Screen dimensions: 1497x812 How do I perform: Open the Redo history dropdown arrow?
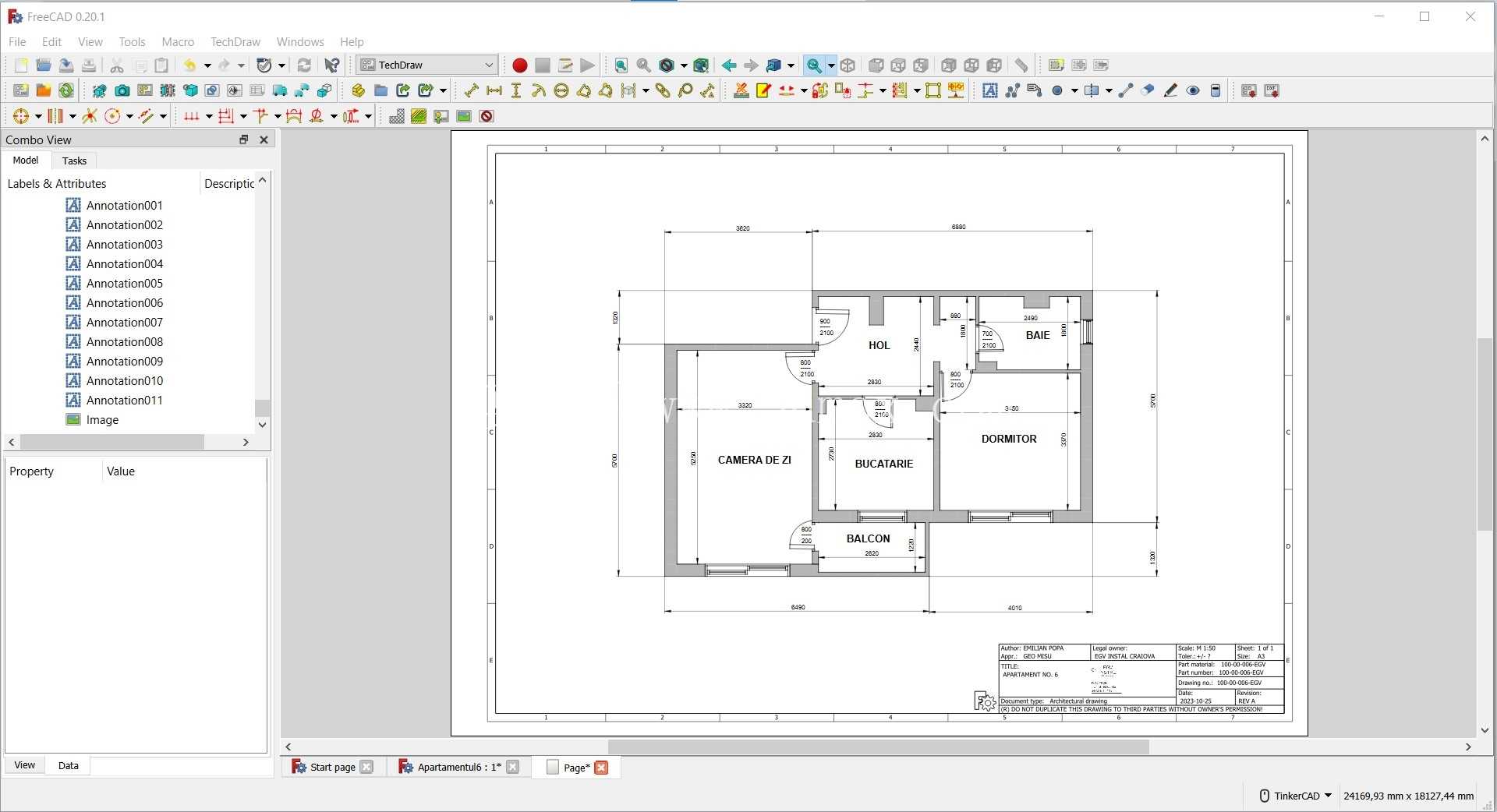(242, 65)
